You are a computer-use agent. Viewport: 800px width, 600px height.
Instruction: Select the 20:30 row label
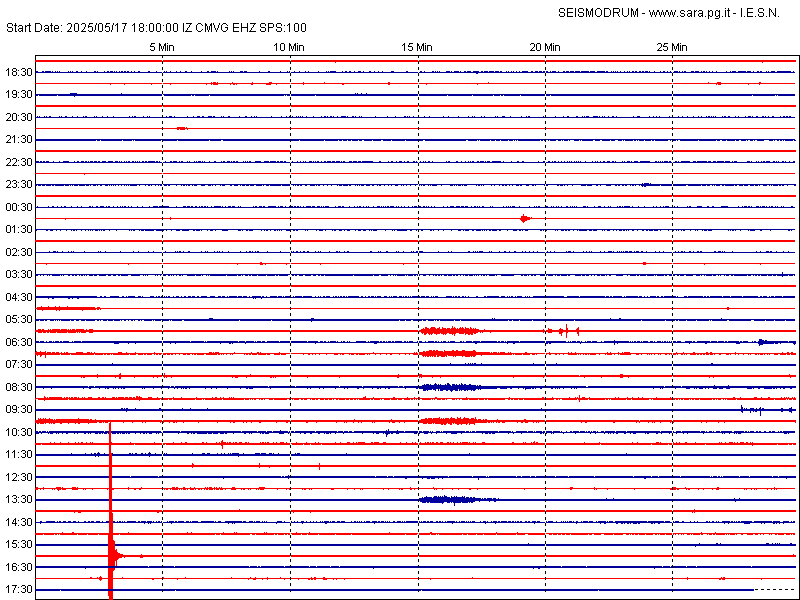[19, 117]
